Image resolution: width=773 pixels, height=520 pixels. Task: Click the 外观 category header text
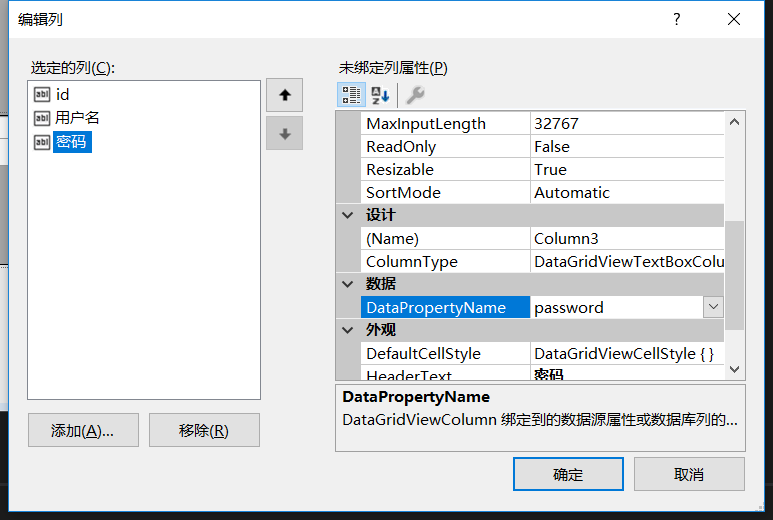[x=380, y=330]
